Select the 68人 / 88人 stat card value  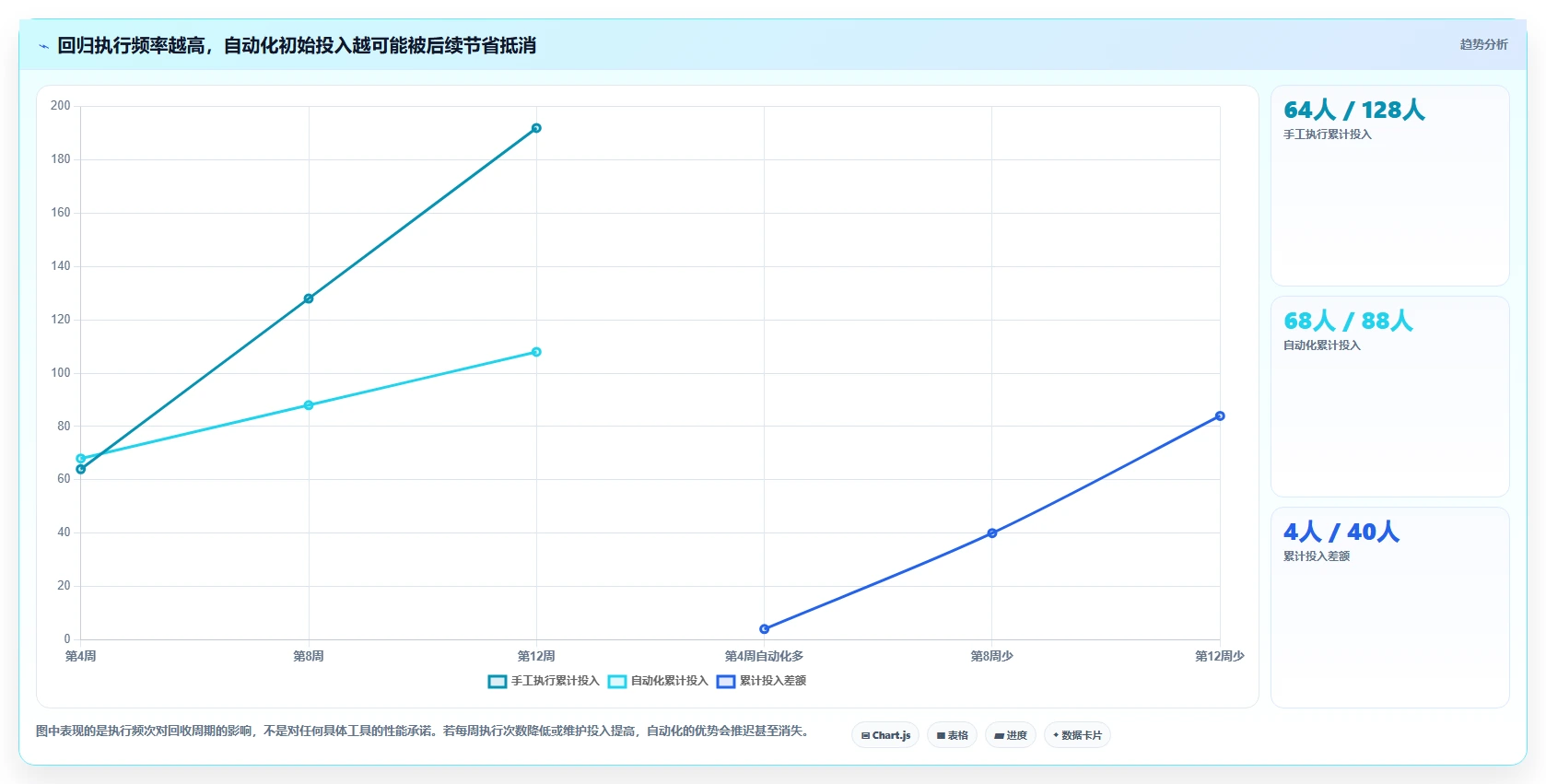(x=1348, y=321)
